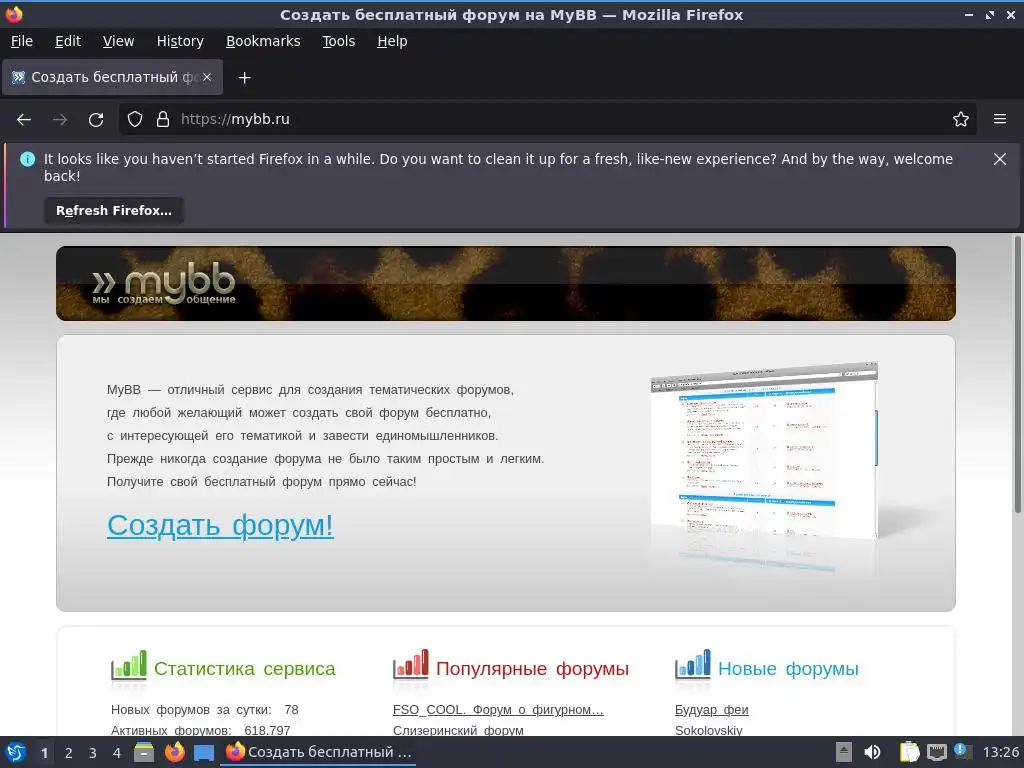Click the Refresh Firefox... button
Image resolution: width=1024 pixels, height=768 pixels.
(x=114, y=210)
